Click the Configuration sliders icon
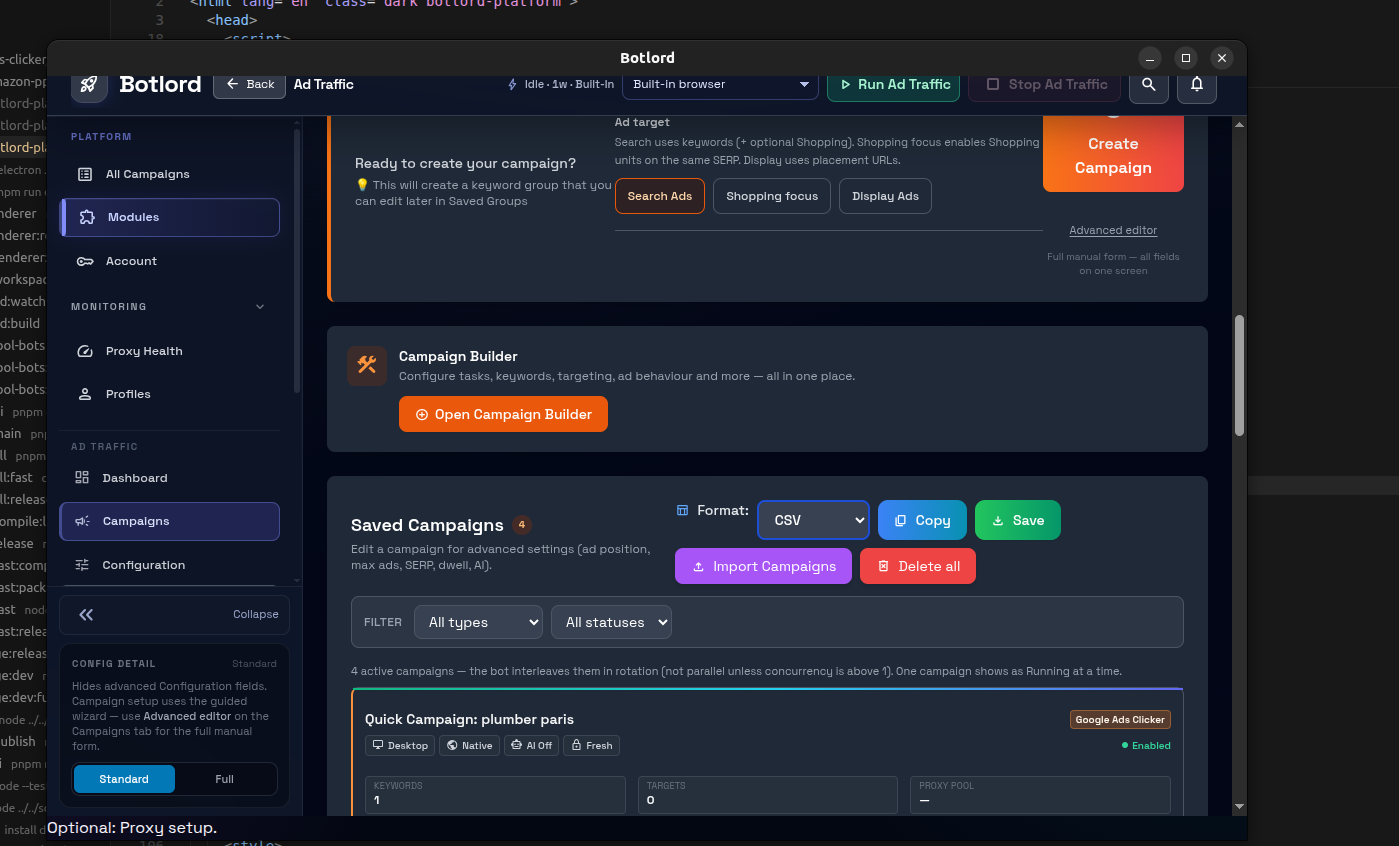1399x846 pixels. [82, 565]
